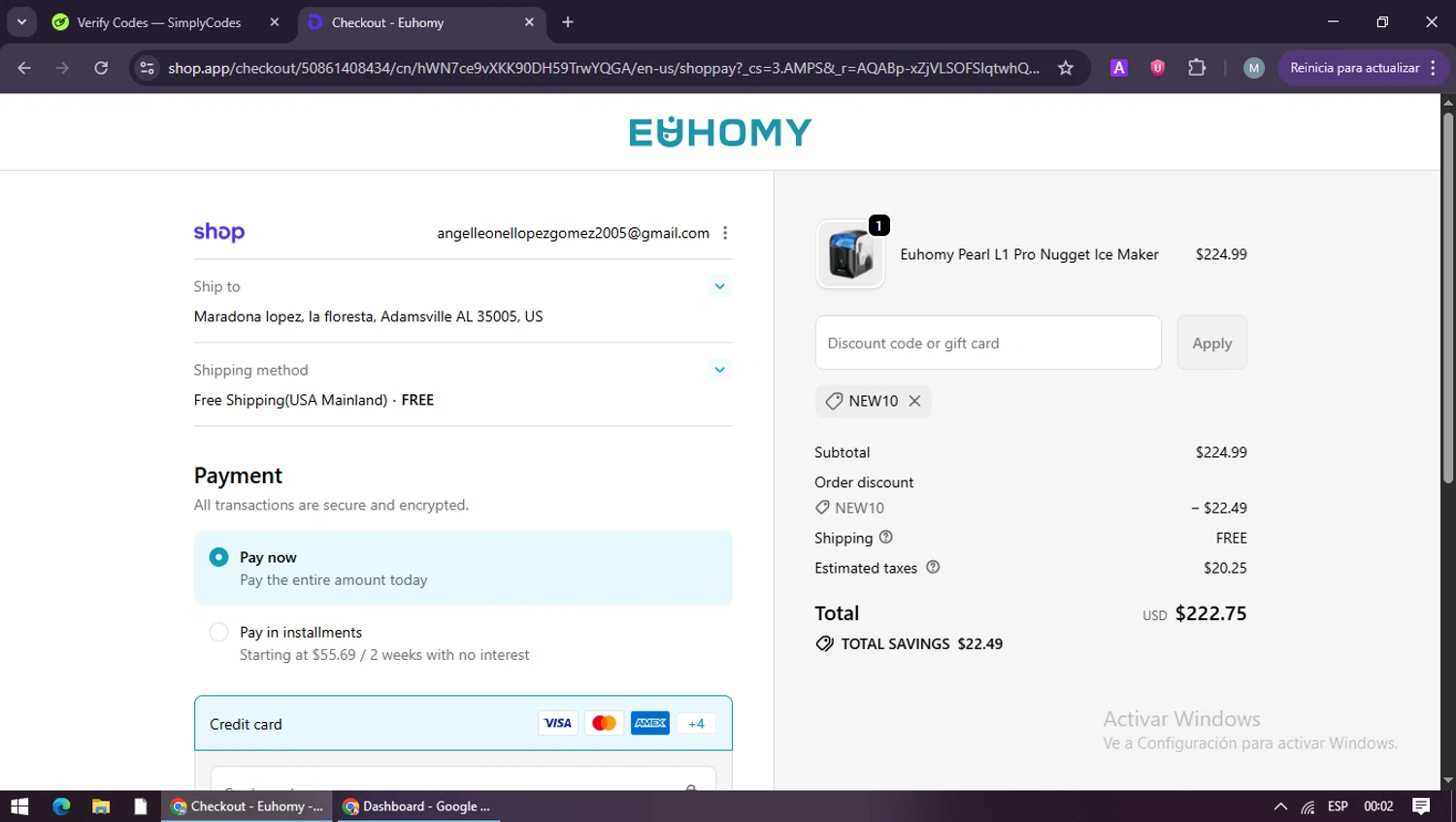Open File Explorer from taskbar
This screenshot has width=1456, height=822.
pos(101,806)
